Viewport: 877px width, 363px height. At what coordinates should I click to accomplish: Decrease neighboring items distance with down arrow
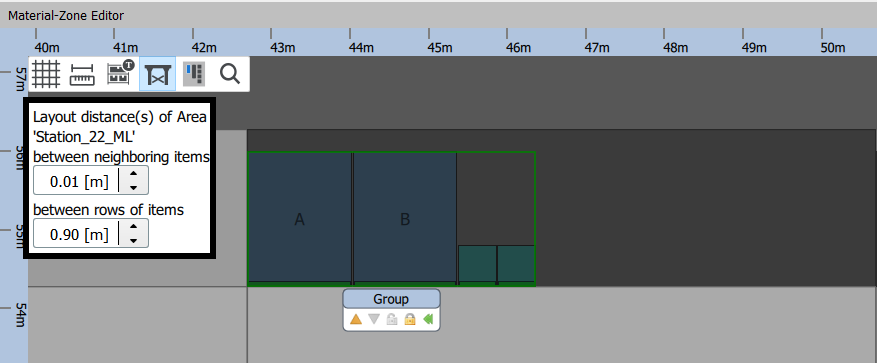click(134, 187)
